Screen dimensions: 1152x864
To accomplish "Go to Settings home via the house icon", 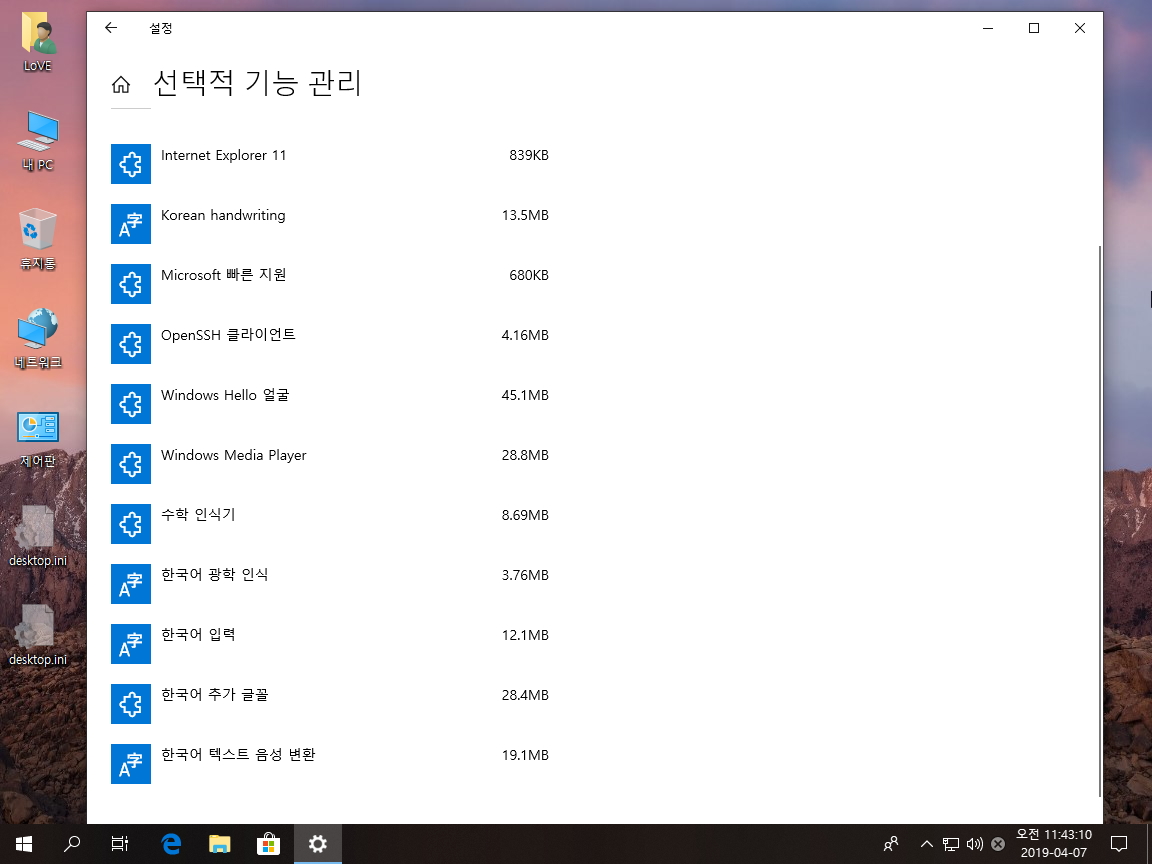I will click(121, 84).
